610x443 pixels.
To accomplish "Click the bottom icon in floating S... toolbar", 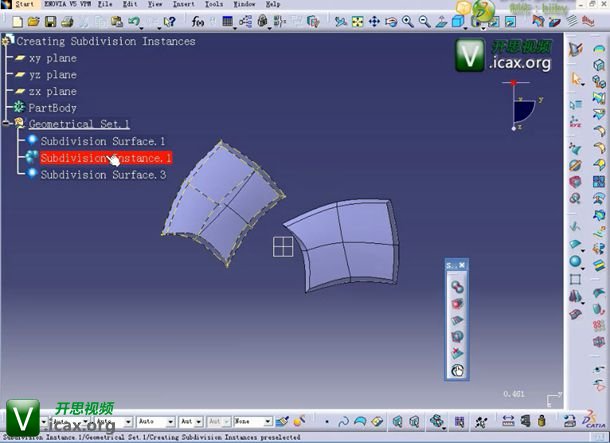I will (x=457, y=370).
